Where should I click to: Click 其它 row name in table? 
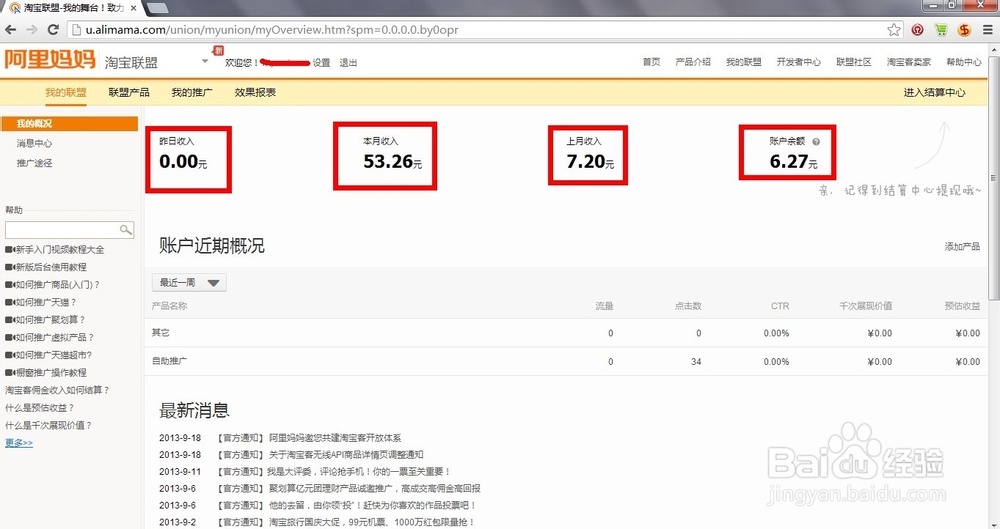coord(161,333)
